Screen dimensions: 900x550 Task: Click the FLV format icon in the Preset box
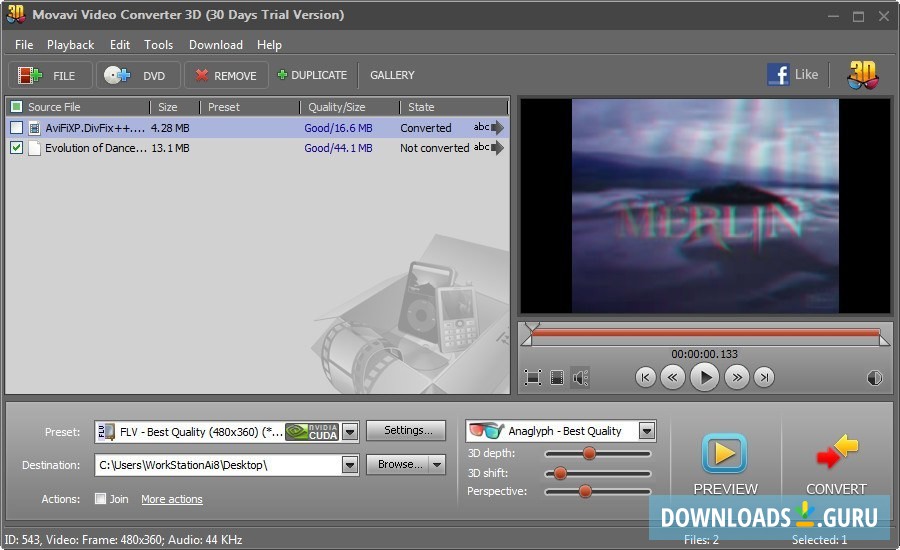coord(106,432)
